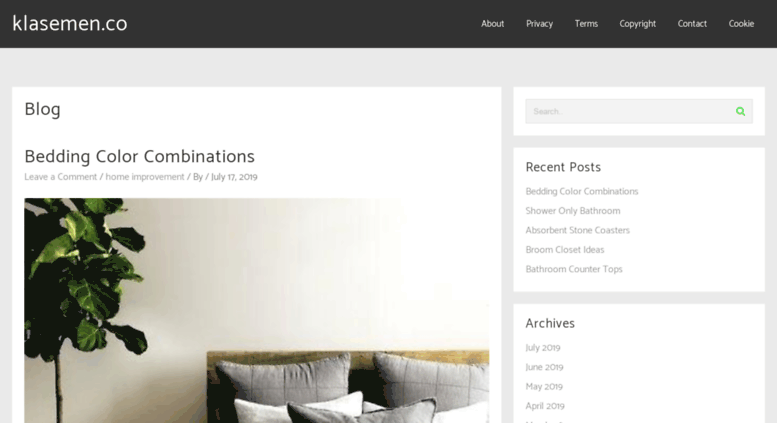The height and width of the screenshot is (423, 777).
Task: Click the Leave a Comment link
Action: (60, 177)
